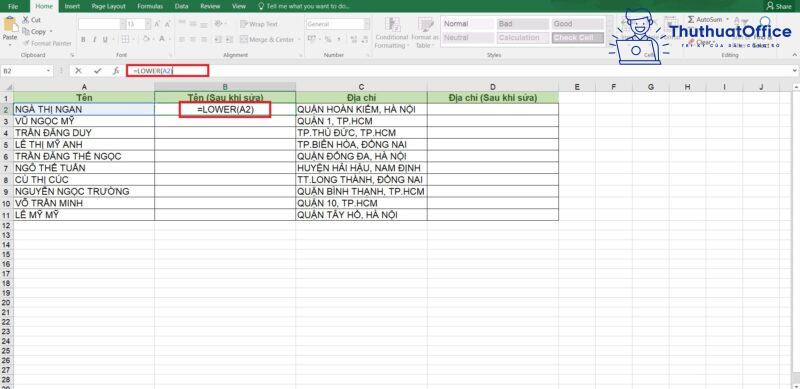Switch to the Formulas tab
Image resolution: width=800 pixels, height=389 pixels.
(150, 6)
